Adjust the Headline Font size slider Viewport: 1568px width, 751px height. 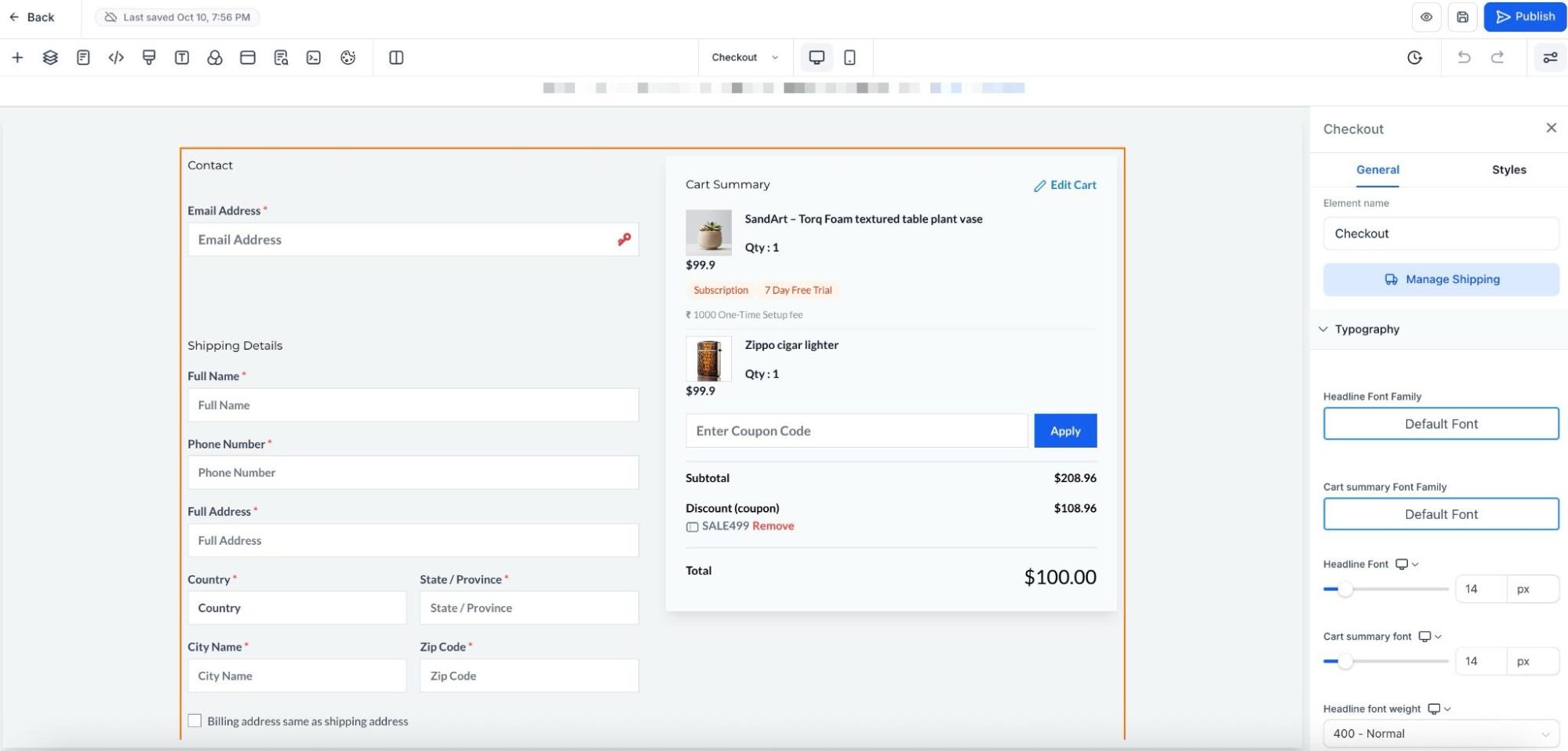(x=1345, y=590)
